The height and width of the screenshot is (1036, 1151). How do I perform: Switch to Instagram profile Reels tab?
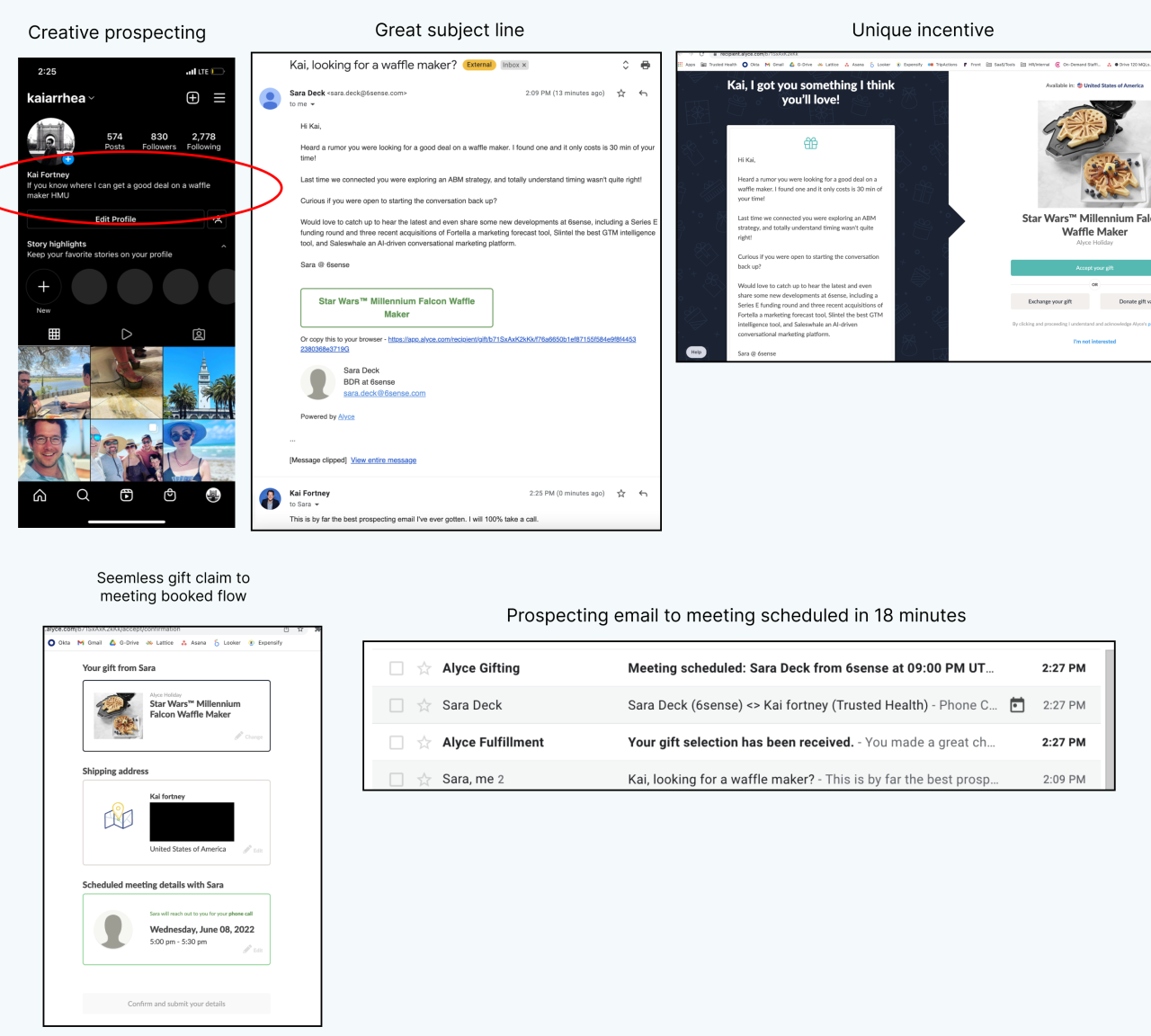(127, 334)
